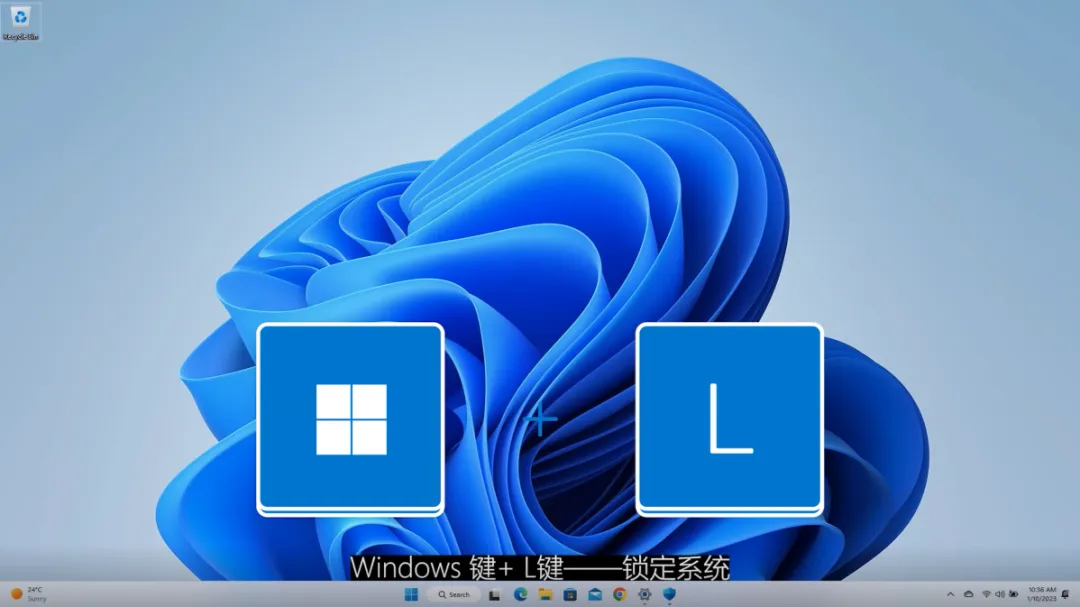
Task: Expand hidden icons with the tray chevron
Action: [951, 594]
